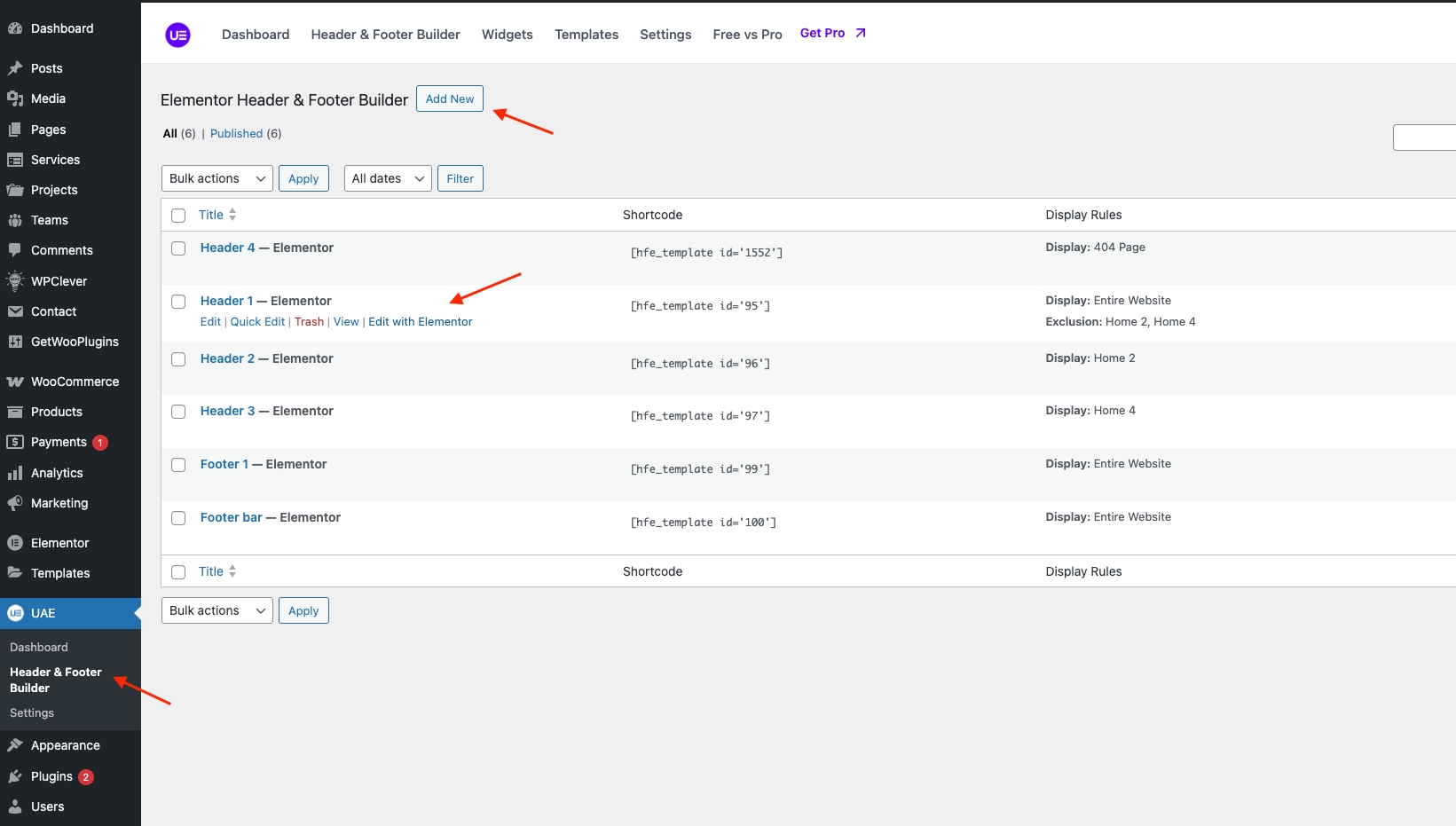This screenshot has width=1456, height=826.
Task: Open the top Bulk actions dropdown
Action: (x=216, y=178)
